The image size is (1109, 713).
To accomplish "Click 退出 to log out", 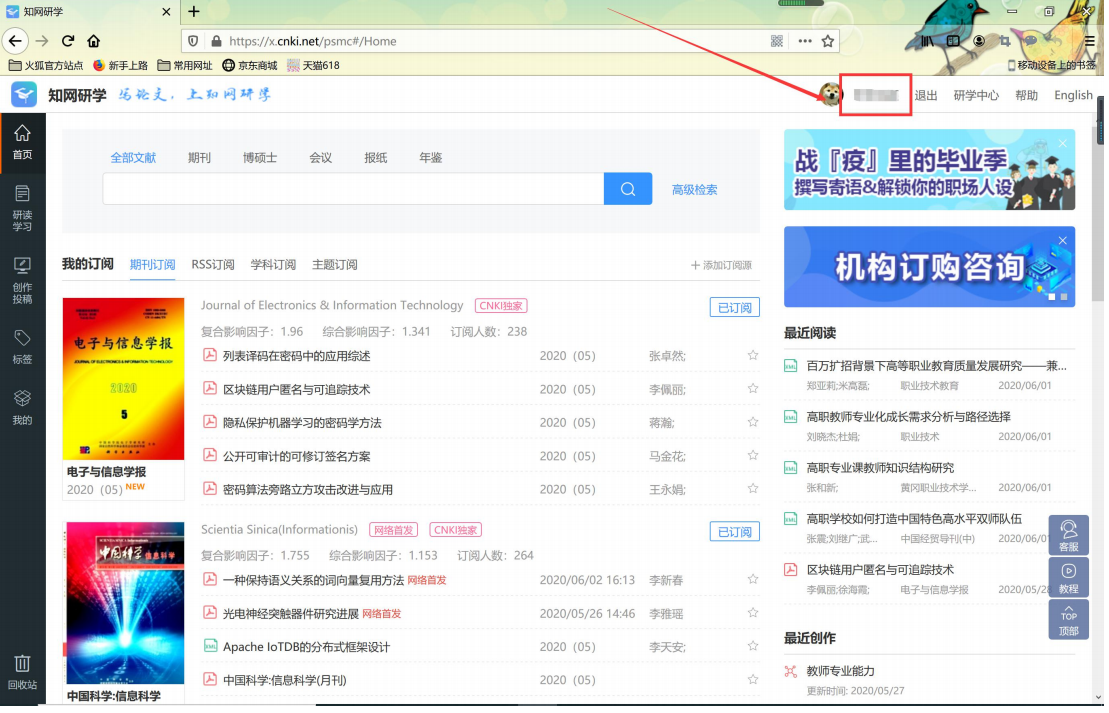I will [926, 96].
